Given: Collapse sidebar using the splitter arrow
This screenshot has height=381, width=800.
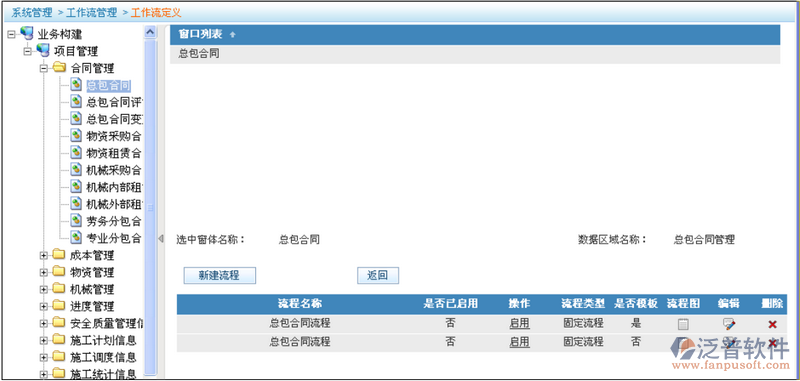Looking at the screenshot, I should (161, 238).
